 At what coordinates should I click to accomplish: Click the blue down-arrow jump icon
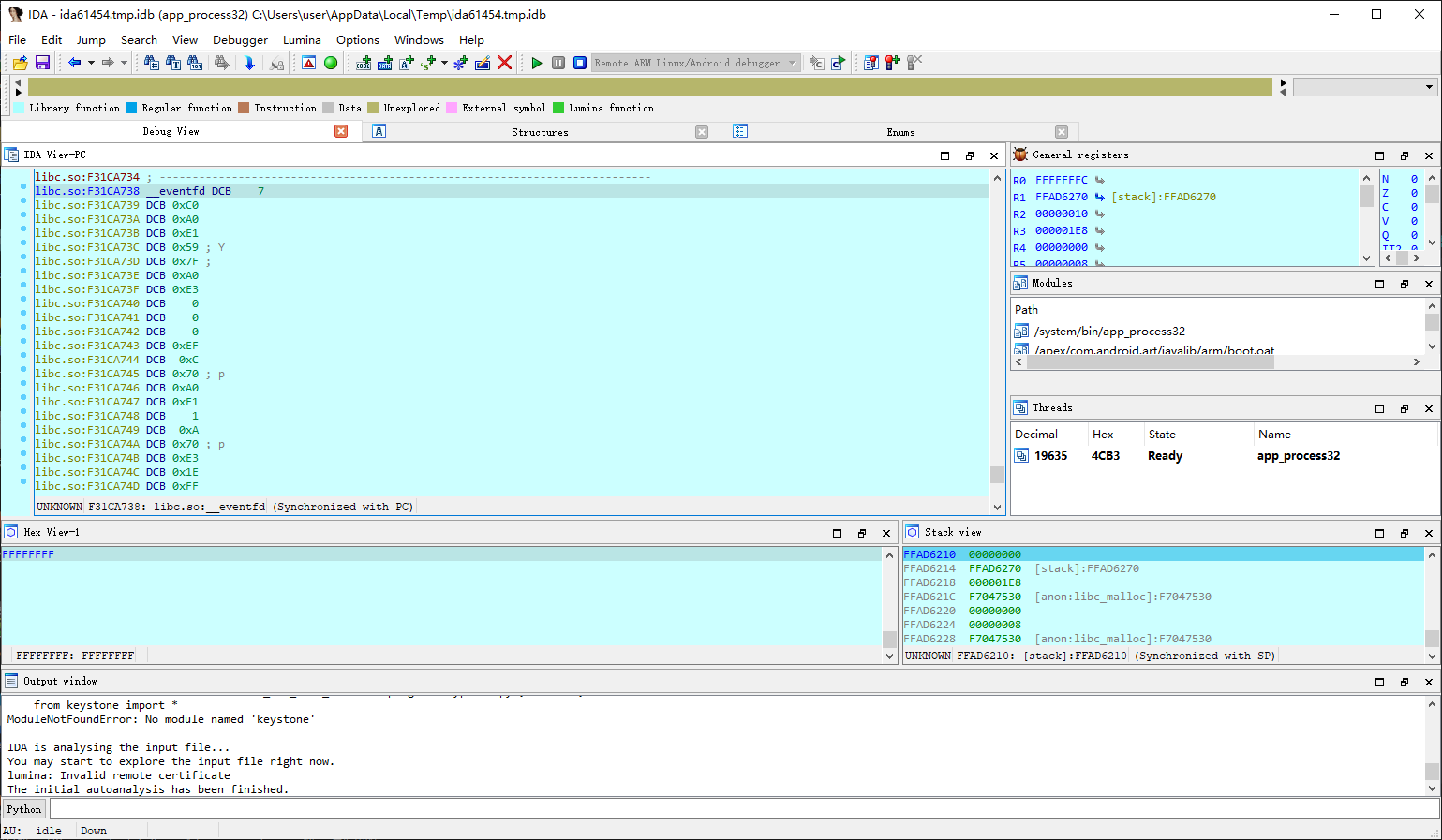[x=249, y=63]
